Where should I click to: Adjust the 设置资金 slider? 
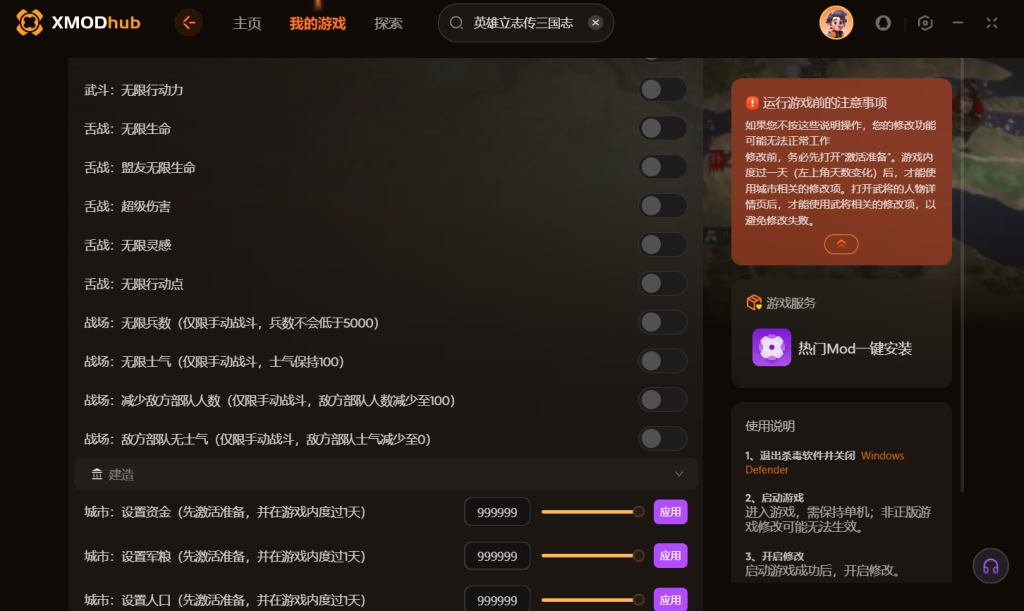pyautogui.click(x=593, y=512)
